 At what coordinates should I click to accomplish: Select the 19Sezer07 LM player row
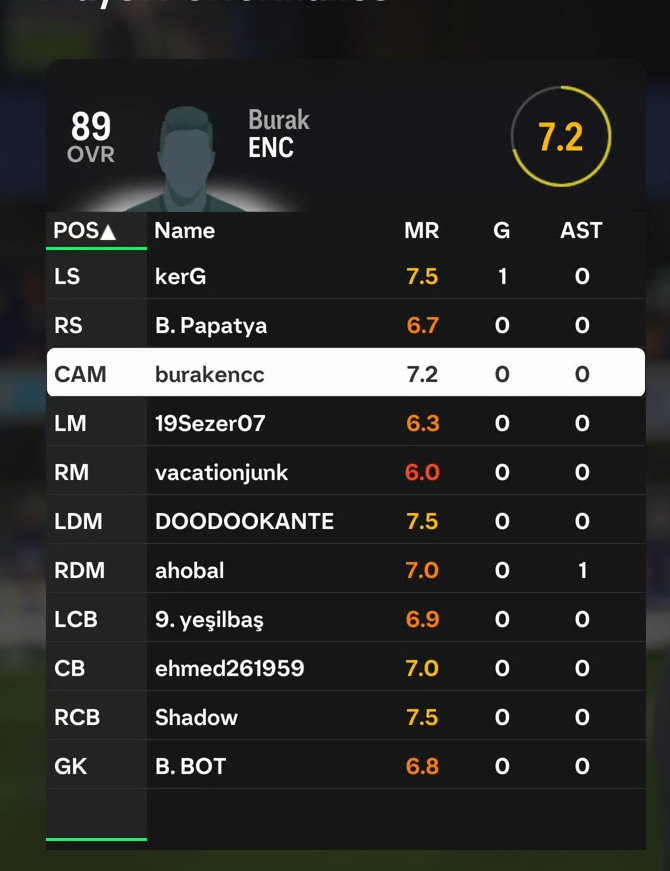coord(346,423)
